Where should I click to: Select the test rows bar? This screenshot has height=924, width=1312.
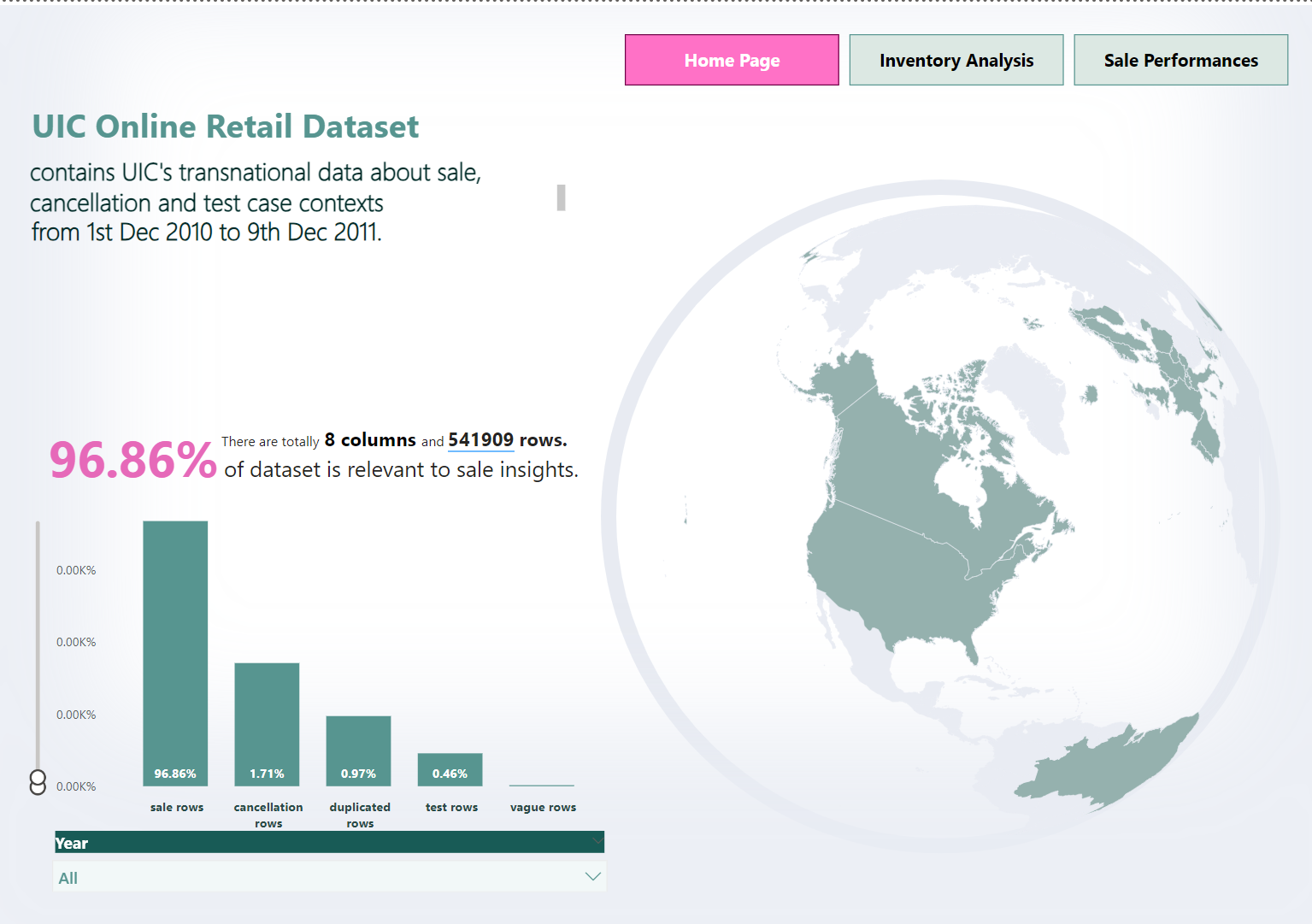point(450,768)
